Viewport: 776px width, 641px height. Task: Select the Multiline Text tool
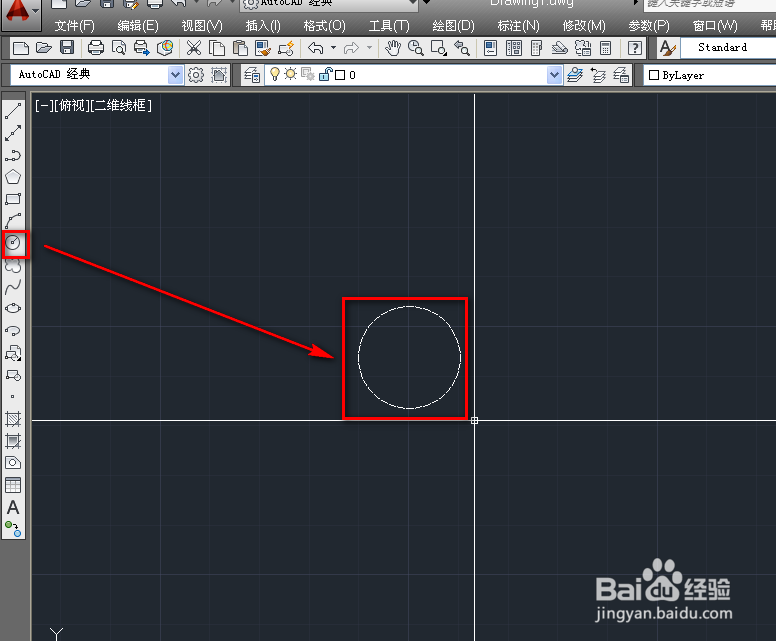tap(13, 507)
